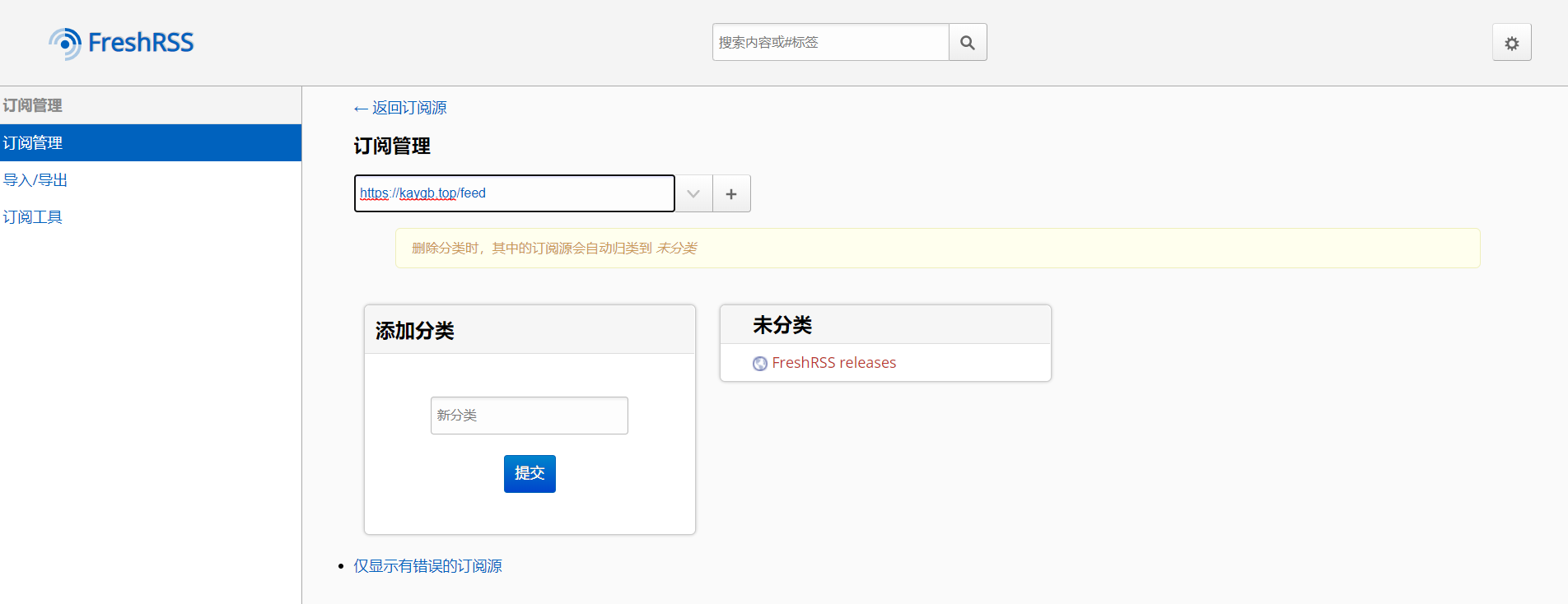Open the FreshRSS releases feed link
1568x604 pixels.
click(833, 363)
